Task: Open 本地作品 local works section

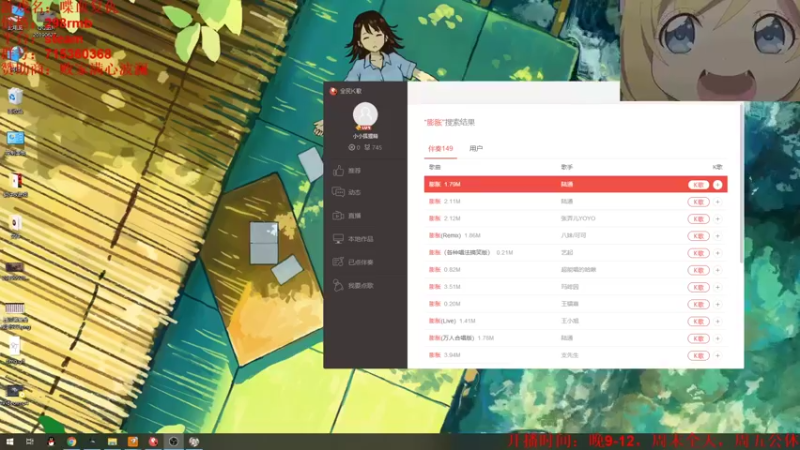Action: pyautogui.click(x=353, y=239)
